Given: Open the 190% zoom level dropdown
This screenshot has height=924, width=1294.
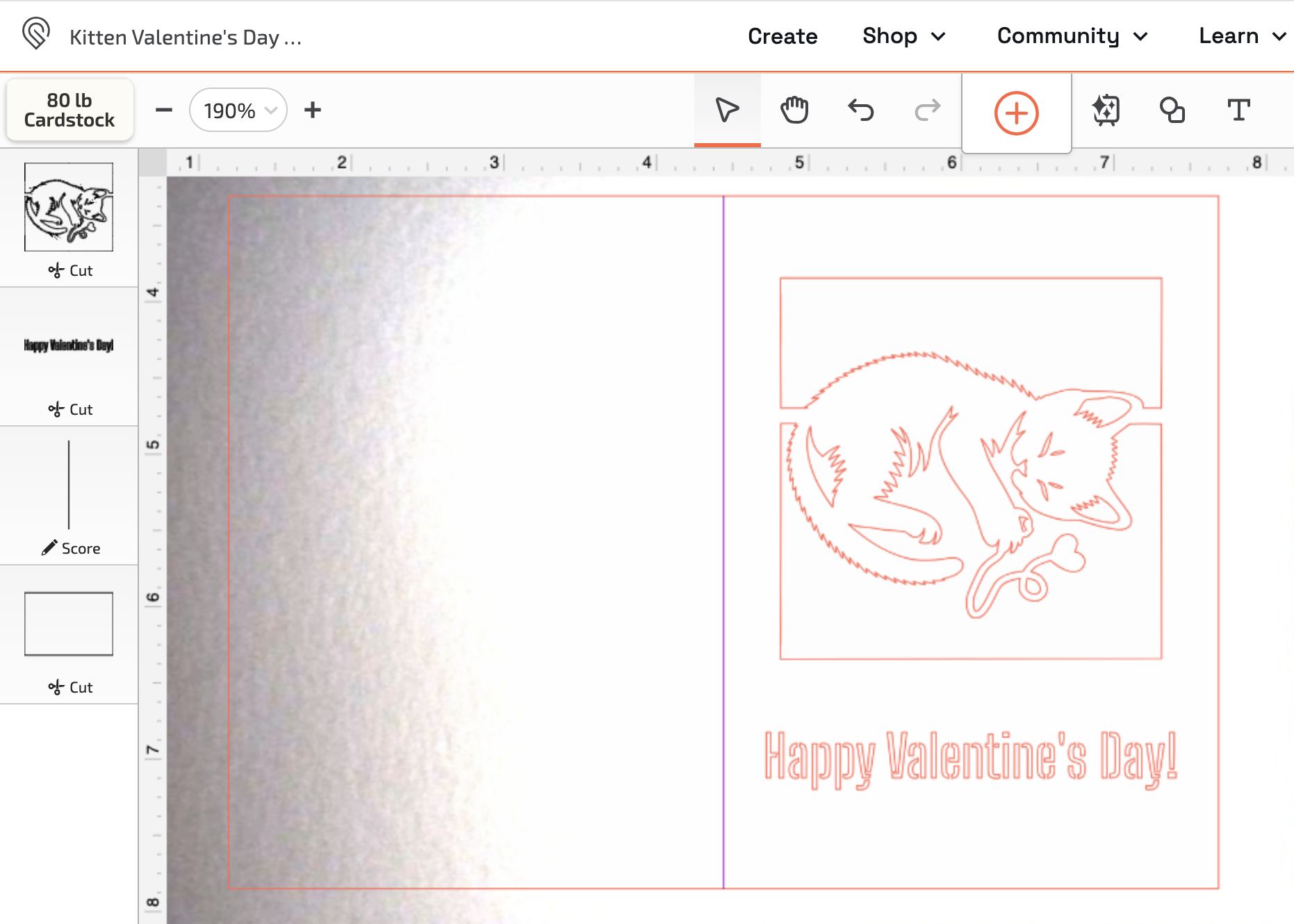Looking at the screenshot, I should pos(238,110).
